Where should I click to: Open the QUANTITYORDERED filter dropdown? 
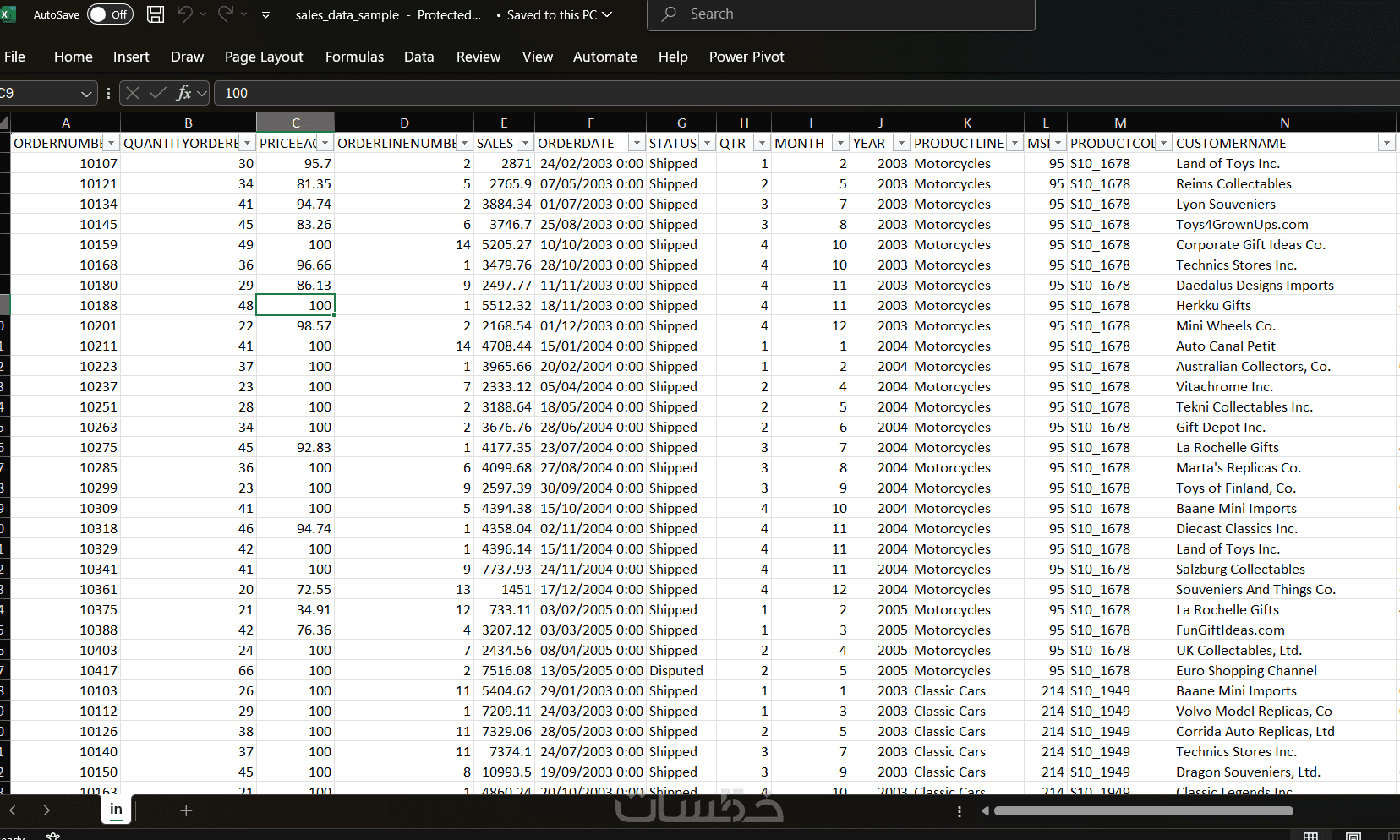(x=247, y=143)
